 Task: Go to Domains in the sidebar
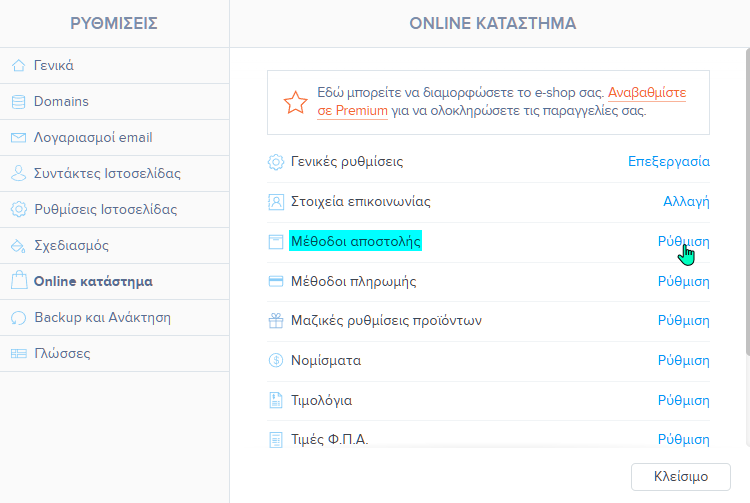coord(114,101)
